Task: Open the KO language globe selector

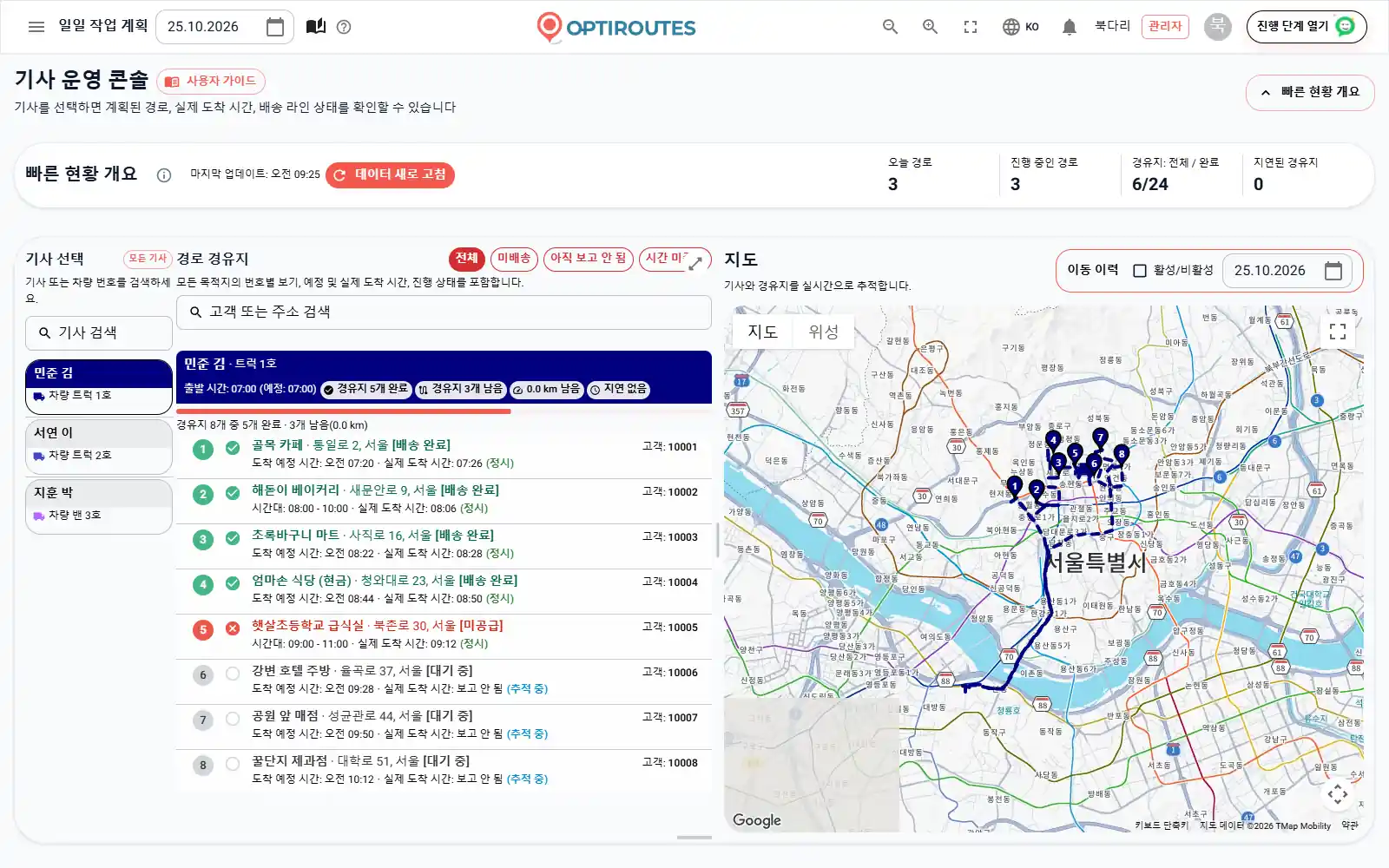Action: pyautogui.click(x=1020, y=27)
